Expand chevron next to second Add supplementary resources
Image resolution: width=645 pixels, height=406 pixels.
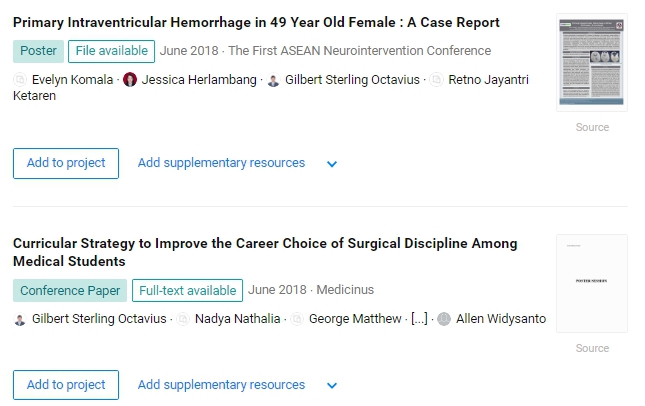[x=332, y=385]
